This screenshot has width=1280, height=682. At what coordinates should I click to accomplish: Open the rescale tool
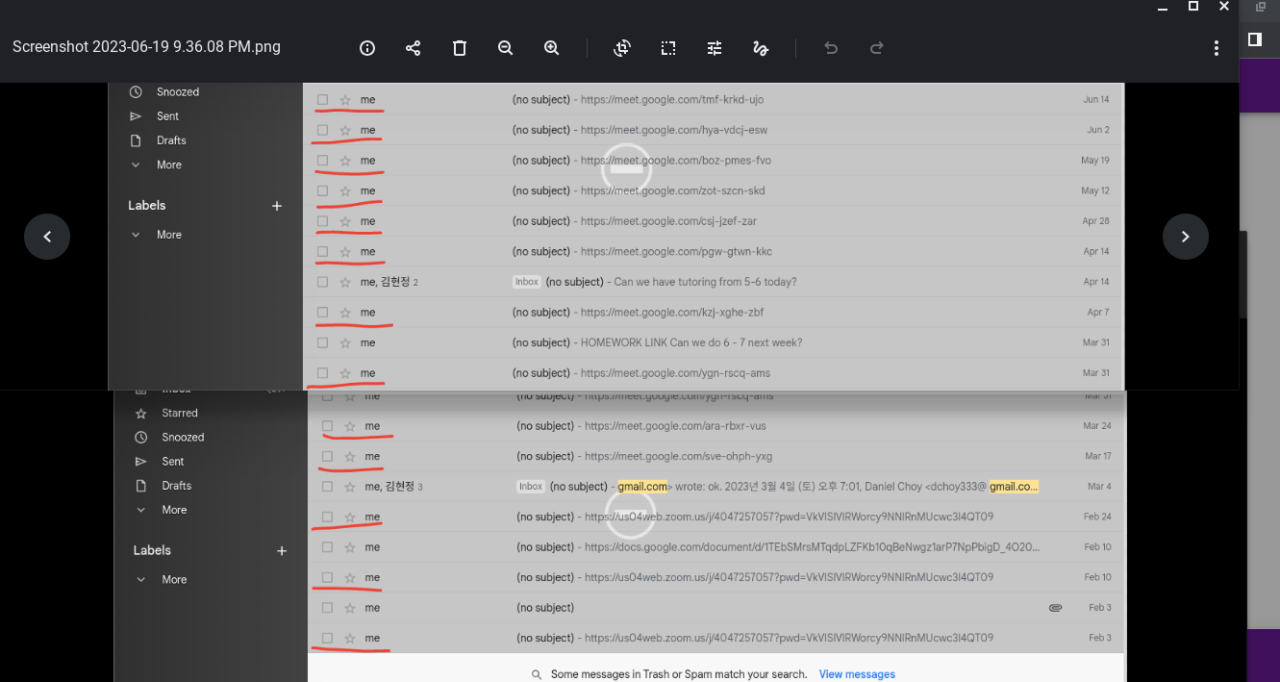668,48
